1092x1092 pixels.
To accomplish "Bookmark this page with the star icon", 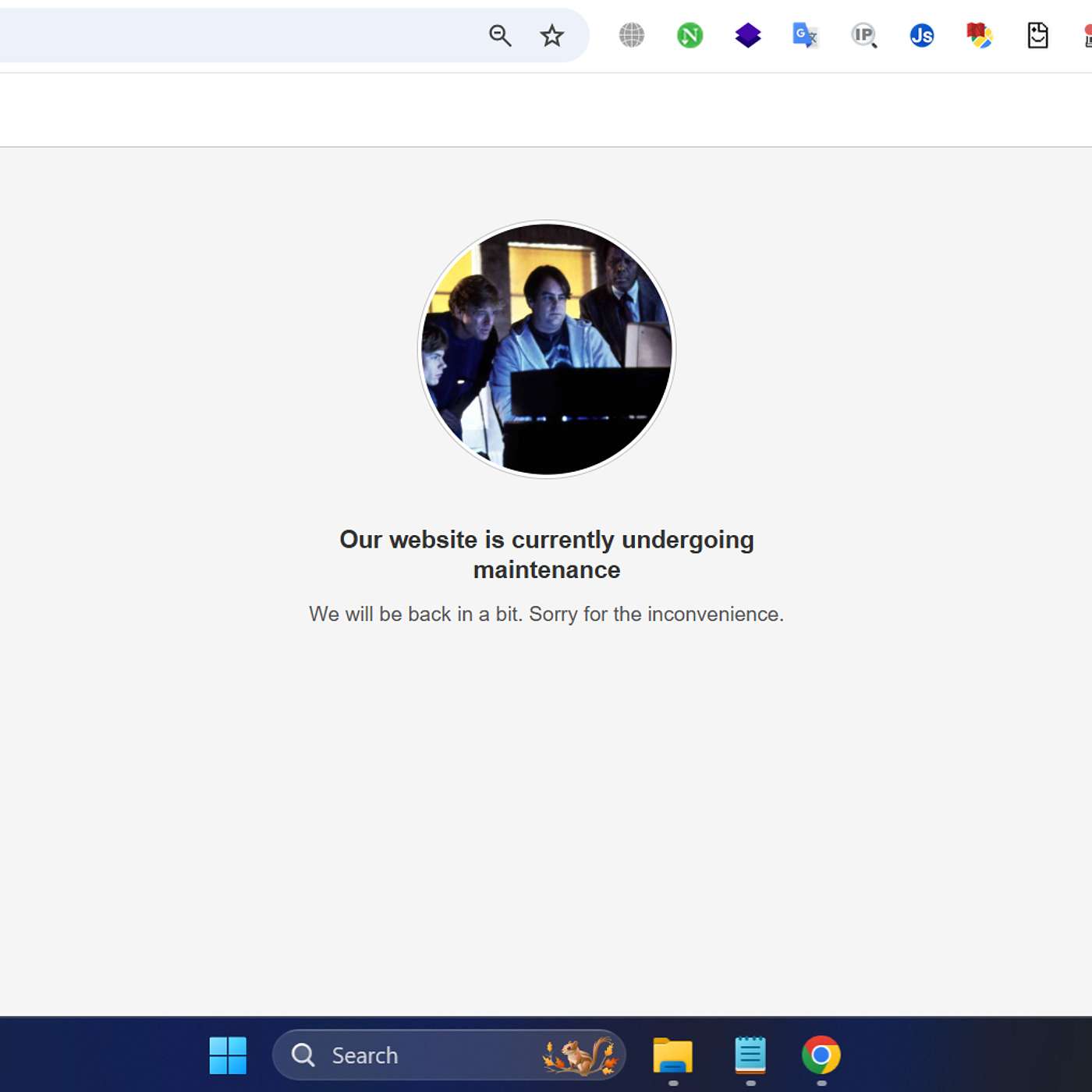I will [x=552, y=36].
